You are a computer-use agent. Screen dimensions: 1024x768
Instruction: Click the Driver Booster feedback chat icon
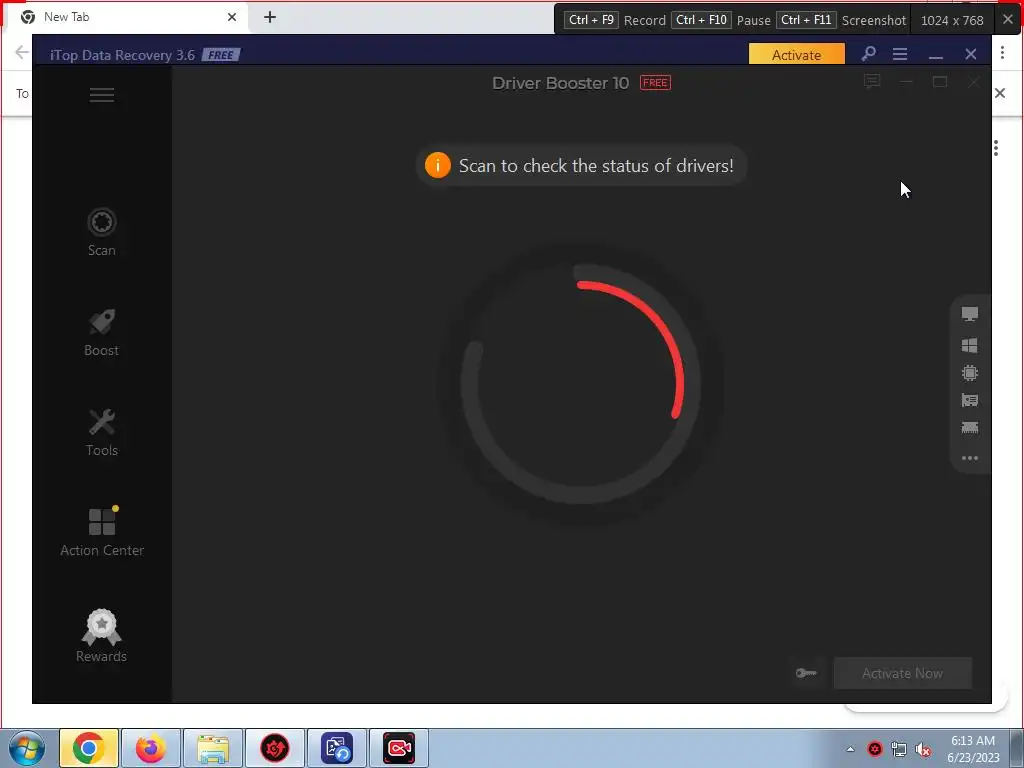872,82
